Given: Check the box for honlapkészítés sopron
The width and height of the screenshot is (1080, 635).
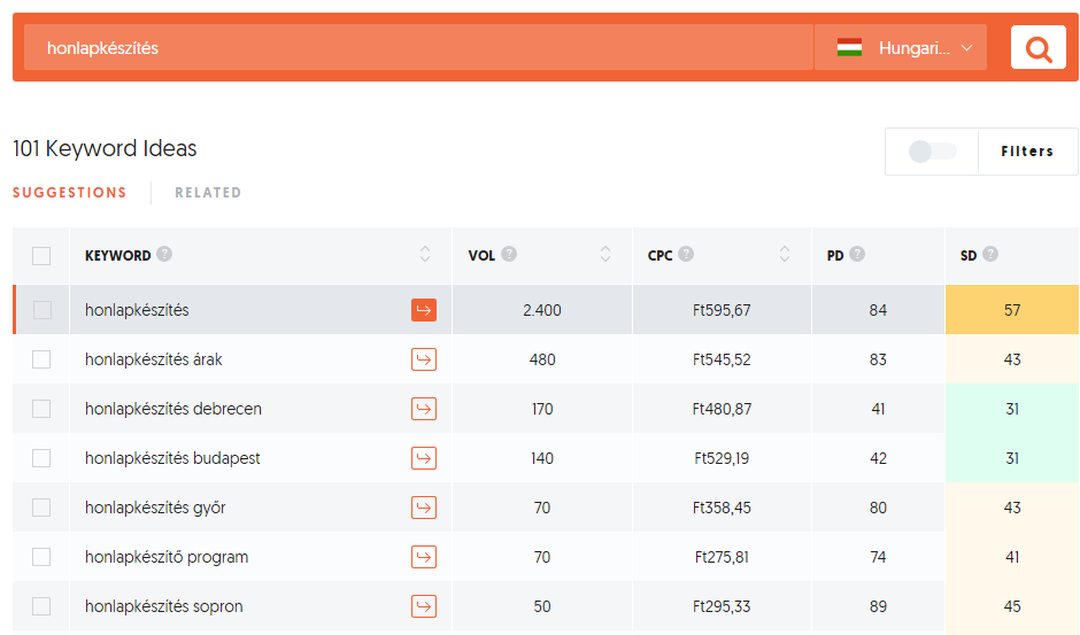Looking at the screenshot, I should tap(41, 607).
